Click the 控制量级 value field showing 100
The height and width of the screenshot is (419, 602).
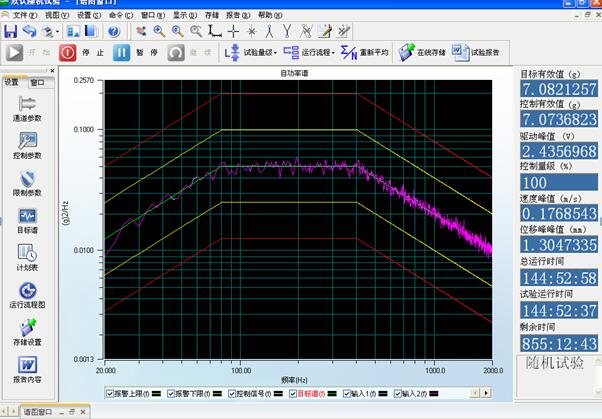pyautogui.click(x=559, y=182)
